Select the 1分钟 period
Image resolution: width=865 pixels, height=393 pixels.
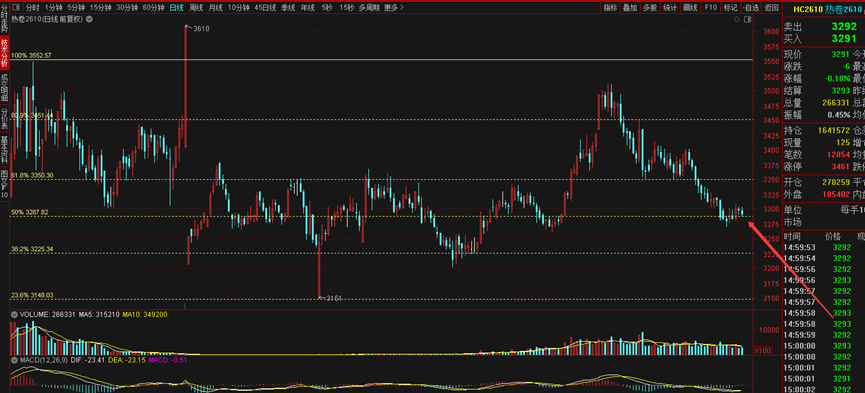tap(54, 8)
